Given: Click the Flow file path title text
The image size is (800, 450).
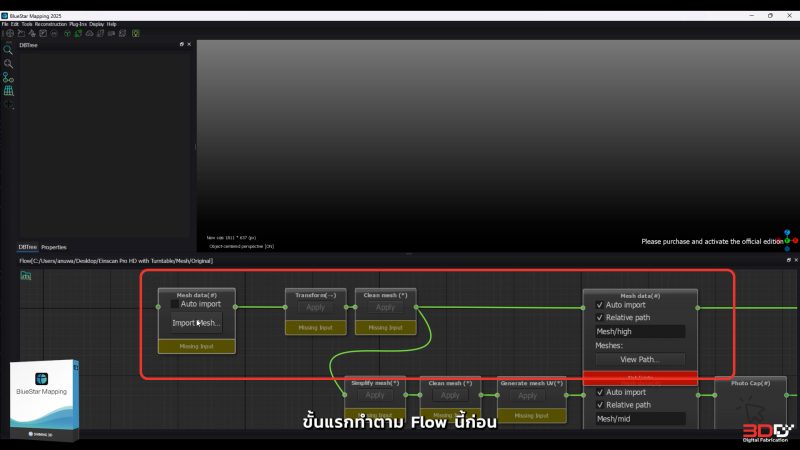Looking at the screenshot, I should coord(116,261).
